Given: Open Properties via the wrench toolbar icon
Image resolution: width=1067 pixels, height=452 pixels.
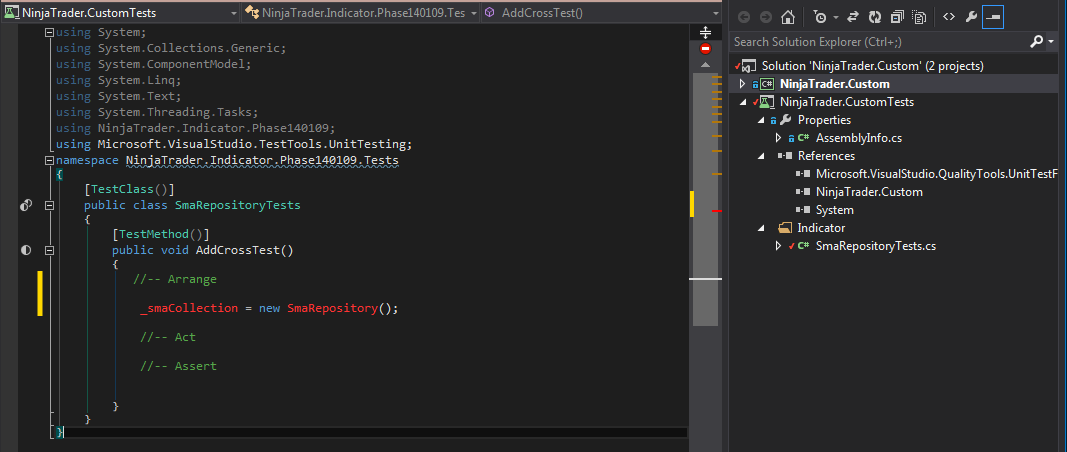Looking at the screenshot, I should coord(971,17).
